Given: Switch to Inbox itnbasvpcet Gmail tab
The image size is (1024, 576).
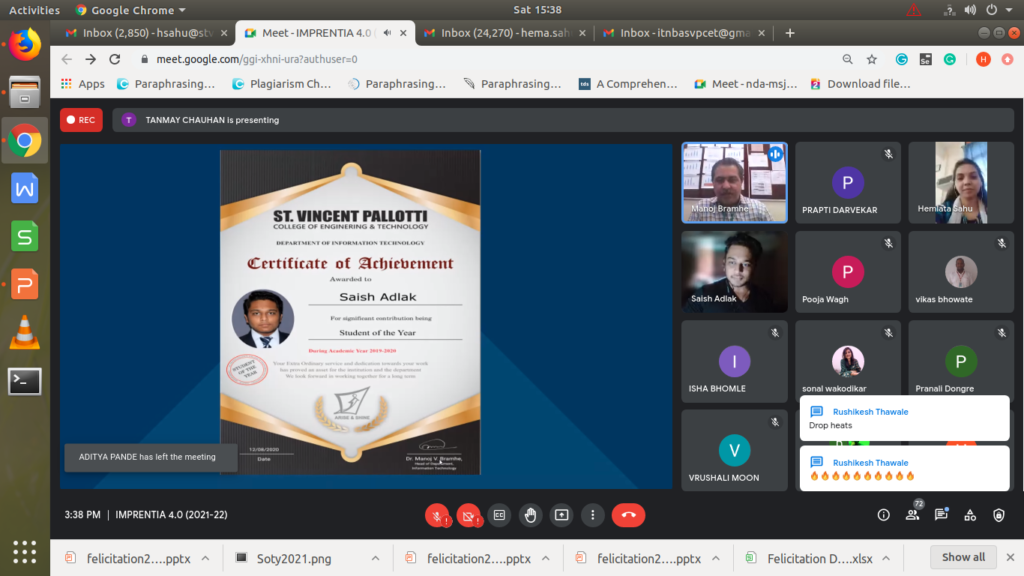Looking at the screenshot, I should click(684, 33).
